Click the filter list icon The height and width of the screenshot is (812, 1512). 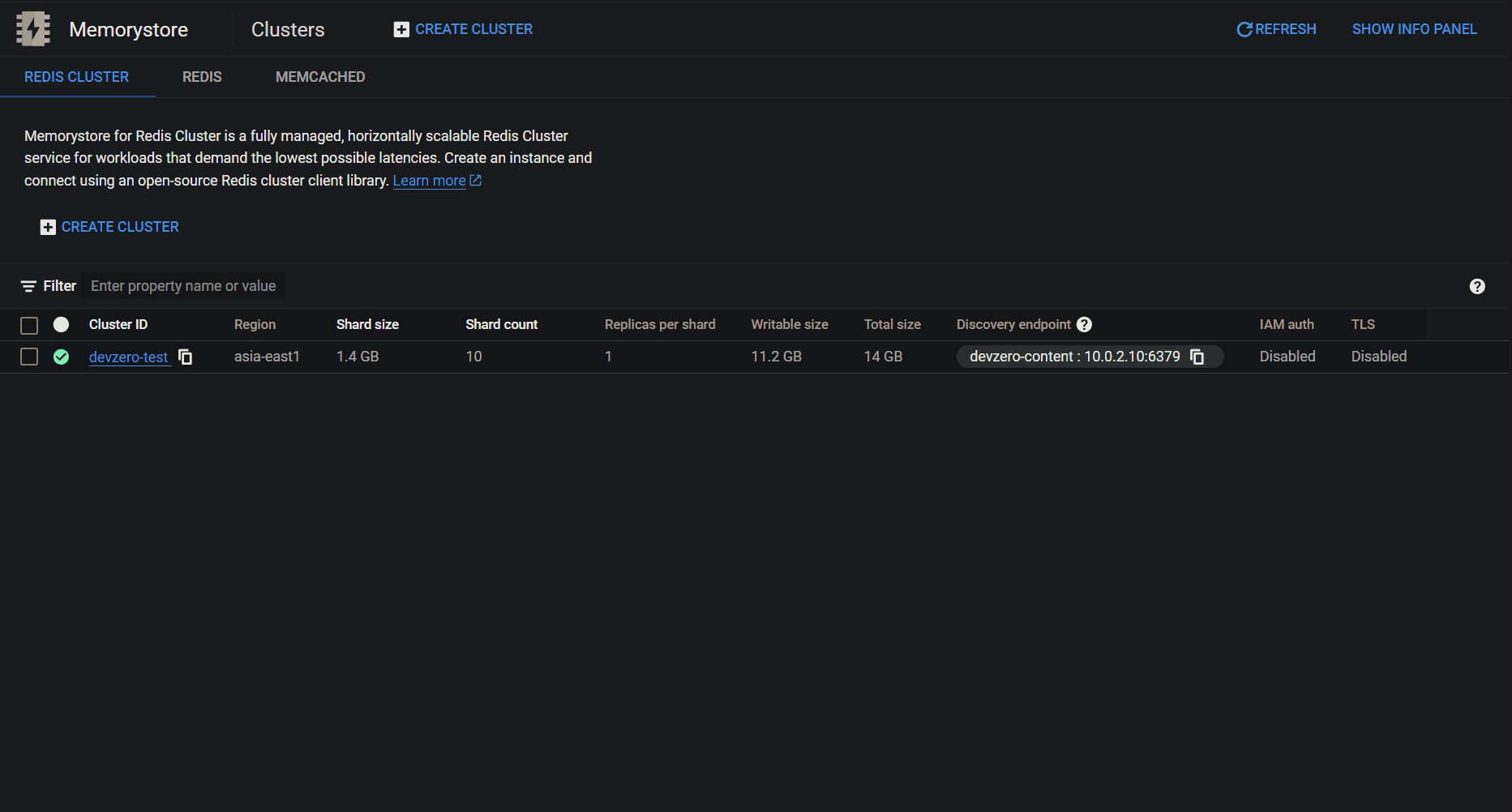pyautogui.click(x=28, y=286)
